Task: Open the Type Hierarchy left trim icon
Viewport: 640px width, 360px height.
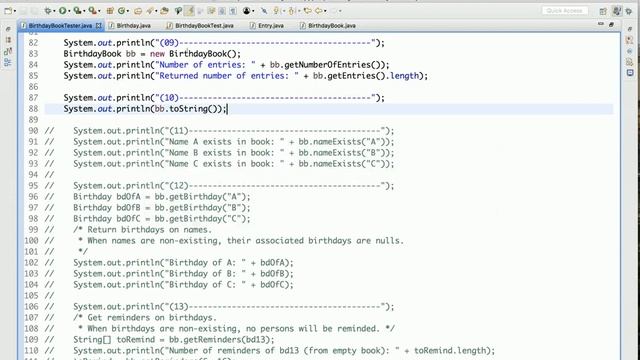Action: pyautogui.click(x=8, y=51)
